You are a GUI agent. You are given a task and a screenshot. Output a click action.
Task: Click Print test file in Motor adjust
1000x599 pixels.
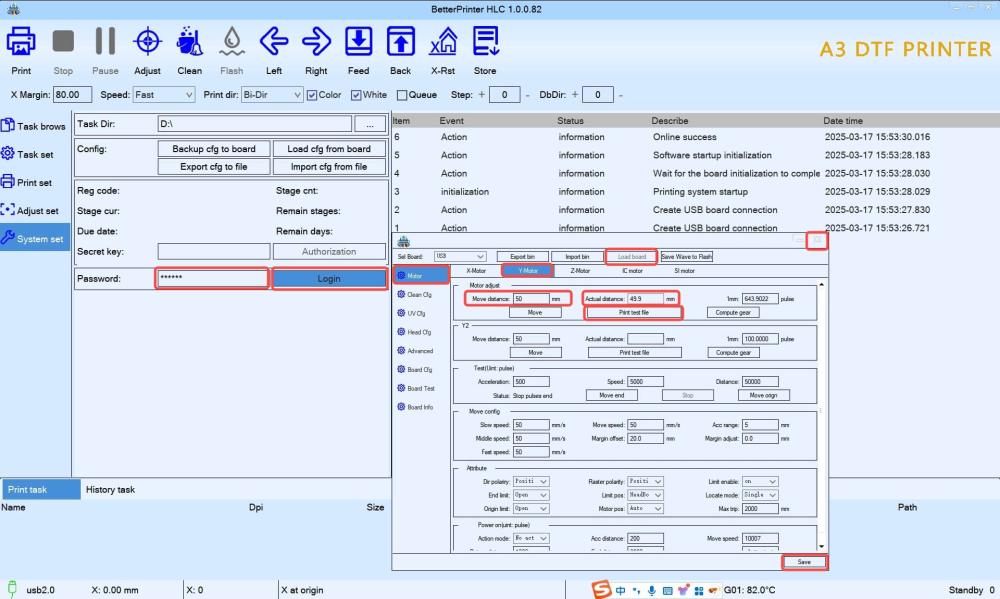pos(634,313)
